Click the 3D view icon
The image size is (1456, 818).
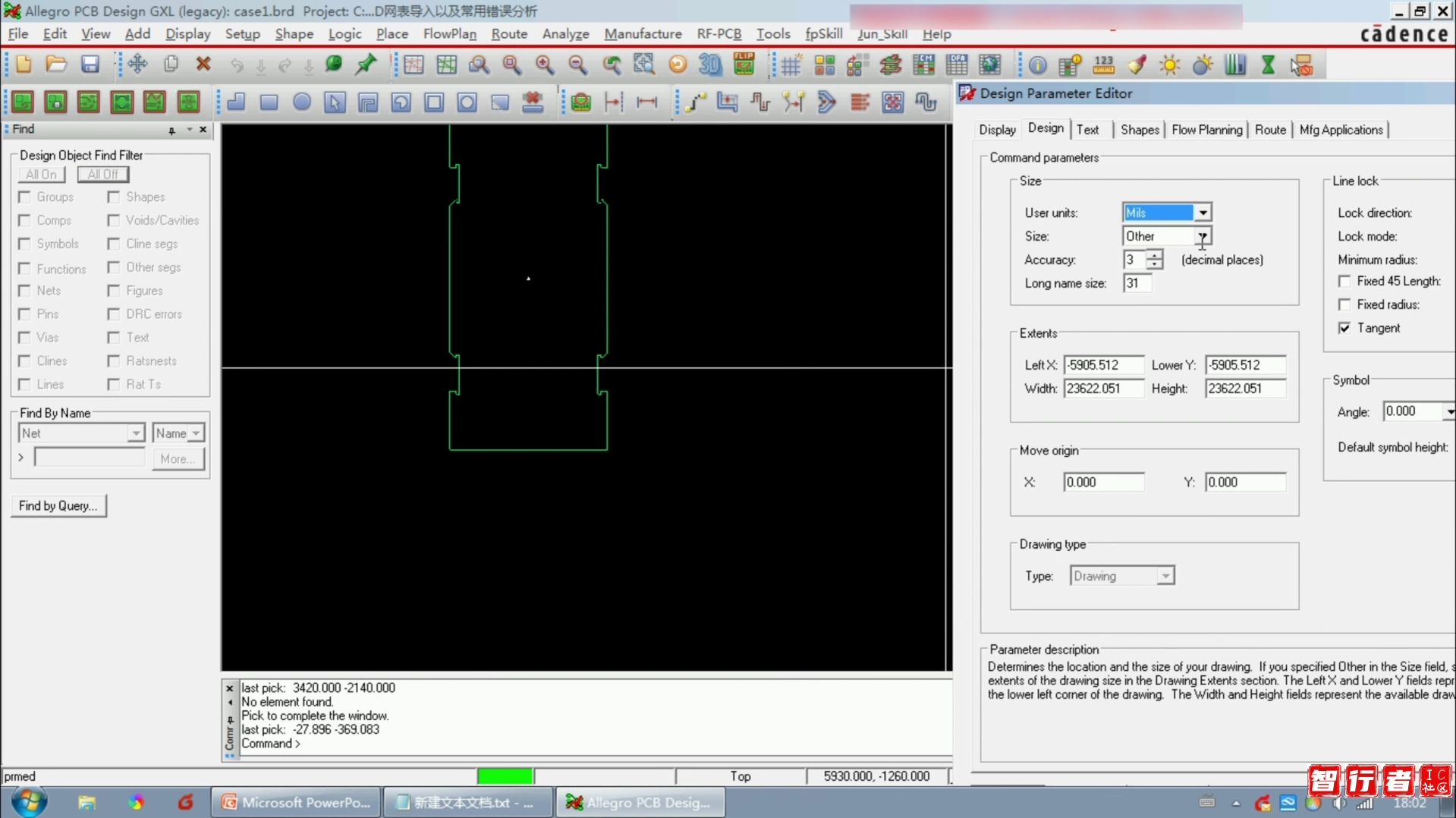pyautogui.click(x=710, y=64)
